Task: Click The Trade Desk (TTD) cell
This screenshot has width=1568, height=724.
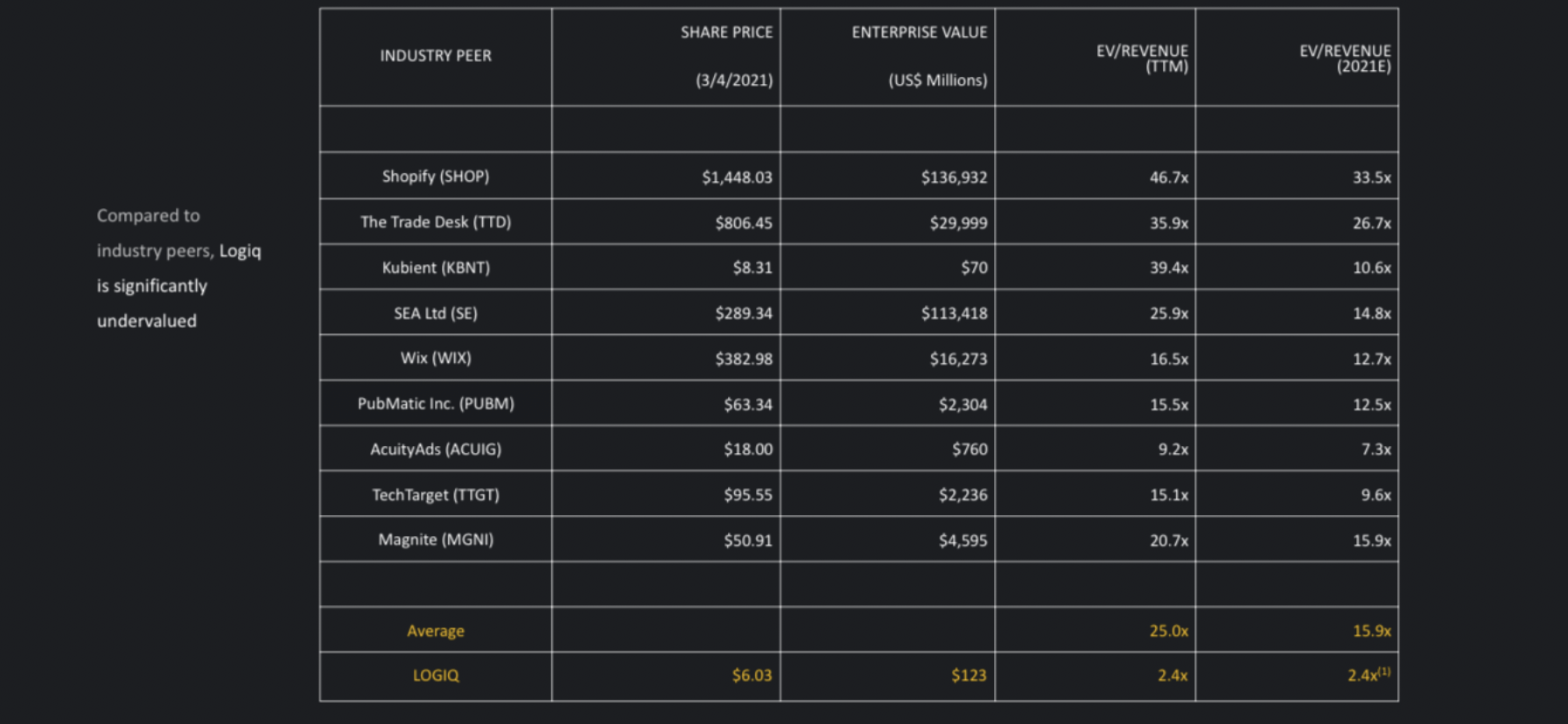Action: [436, 222]
